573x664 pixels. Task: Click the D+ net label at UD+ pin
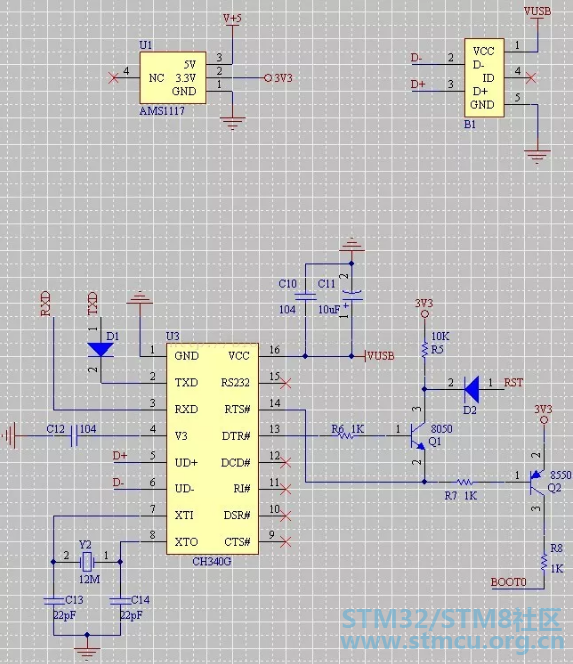click(120, 456)
